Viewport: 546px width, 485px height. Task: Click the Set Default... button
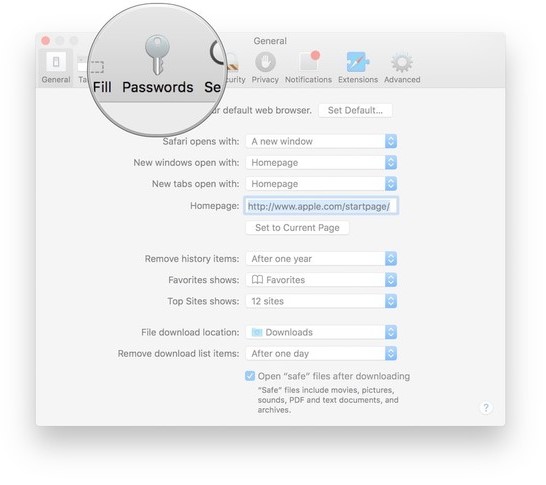[355, 110]
